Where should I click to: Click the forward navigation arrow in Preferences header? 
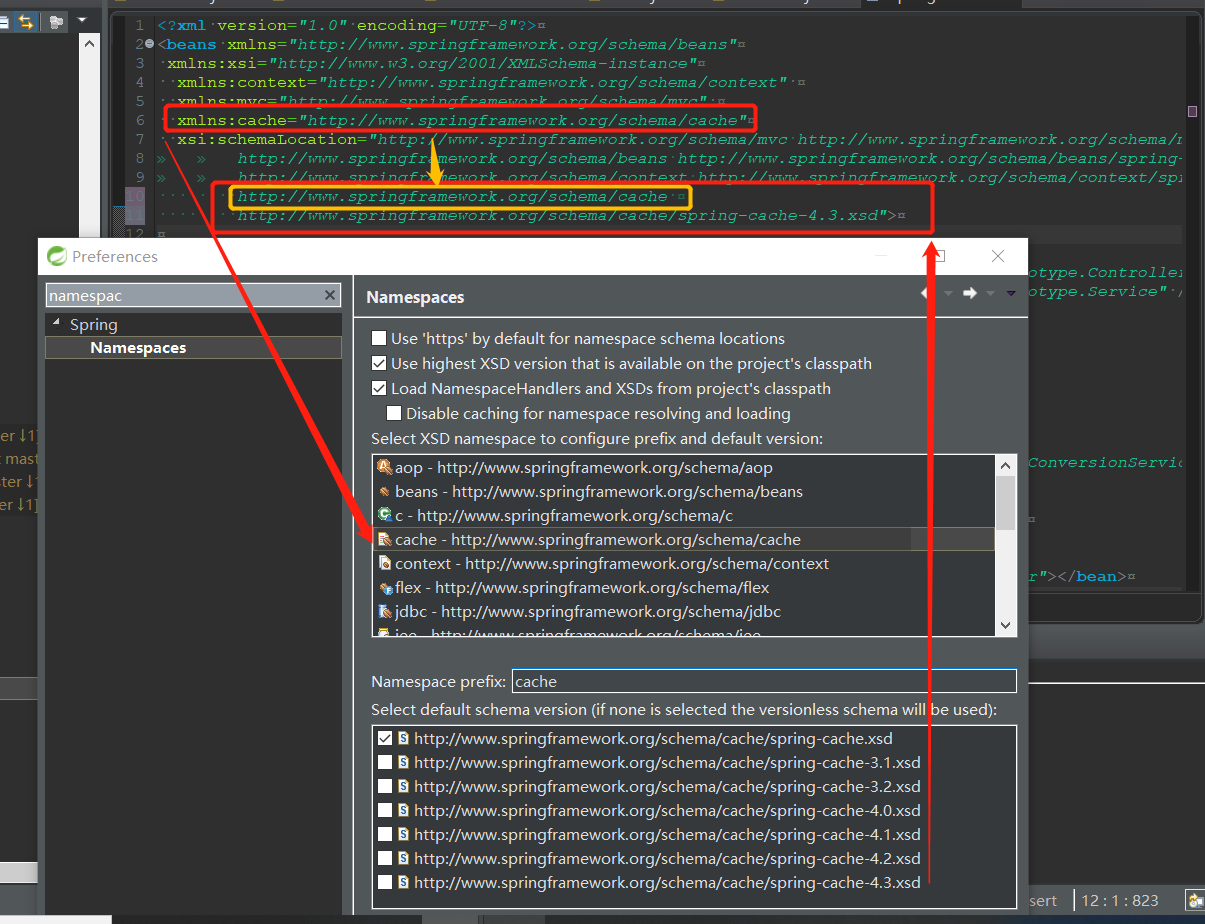pos(969,293)
